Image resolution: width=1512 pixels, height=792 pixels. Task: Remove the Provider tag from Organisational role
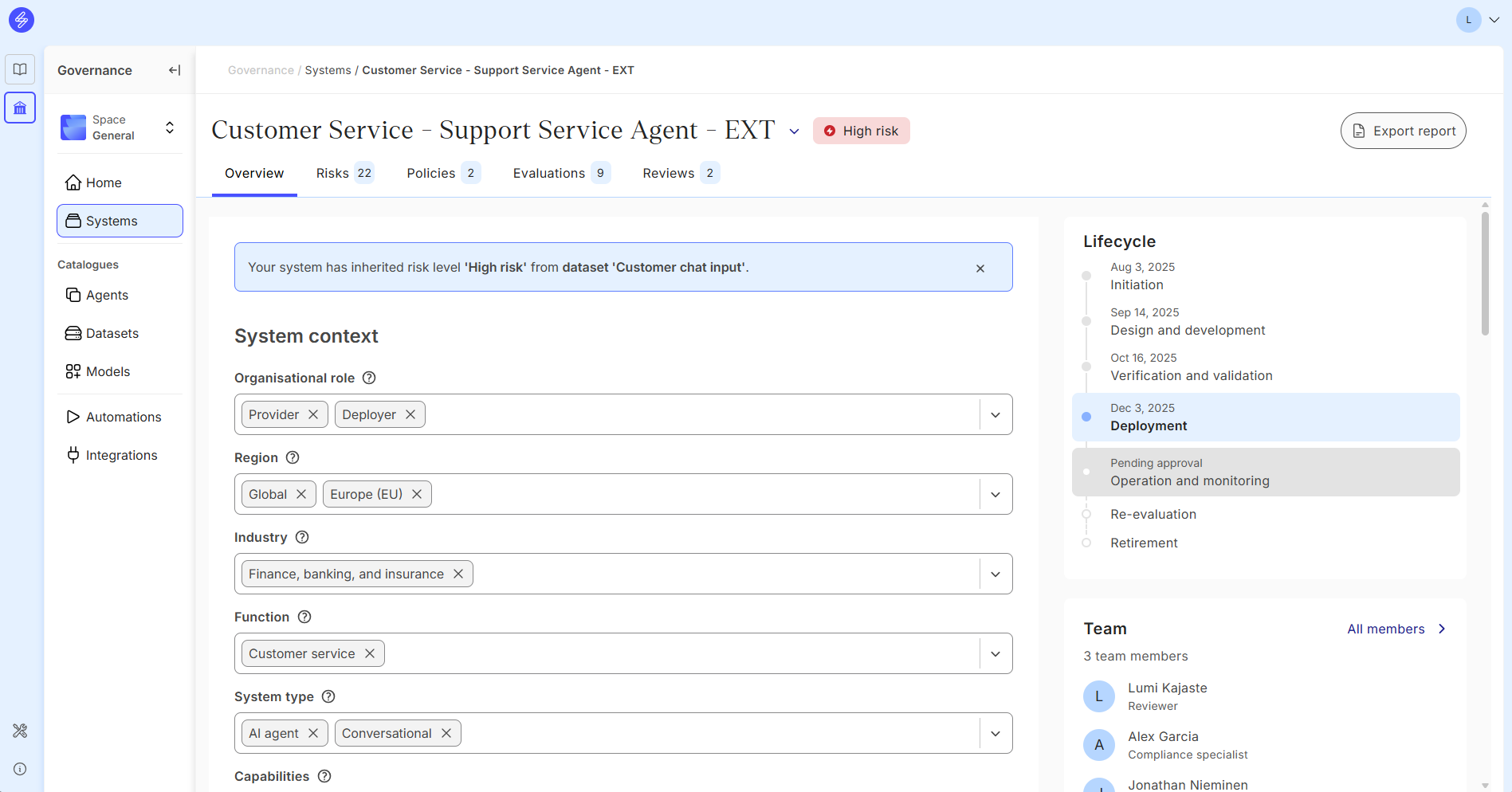pyautogui.click(x=313, y=414)
